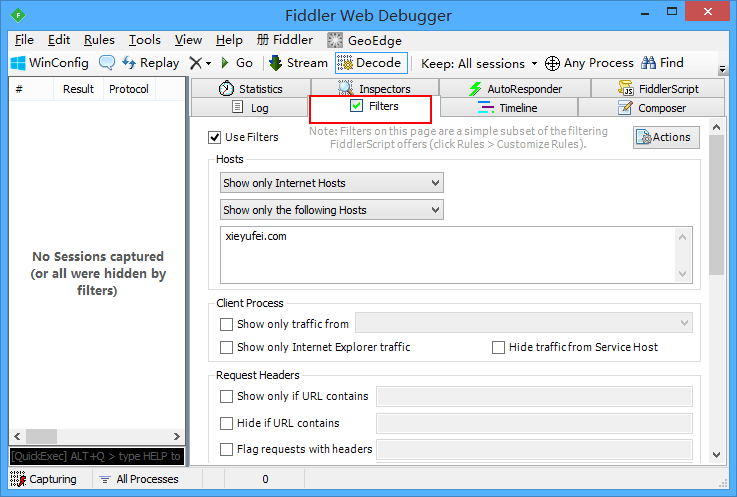Enable Show only traffic from checkbox
The image size is (737, 497).
[226, 324]
